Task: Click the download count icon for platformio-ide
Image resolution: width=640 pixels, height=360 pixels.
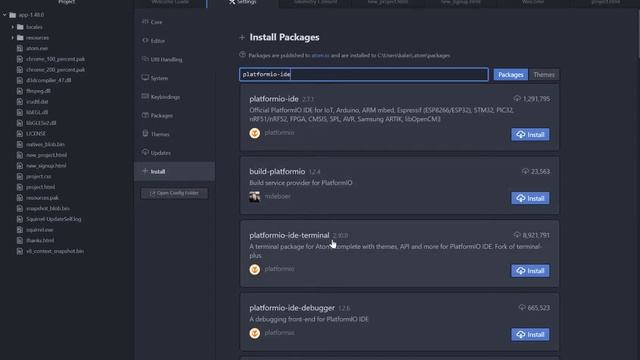Action: tap(517, 98)
